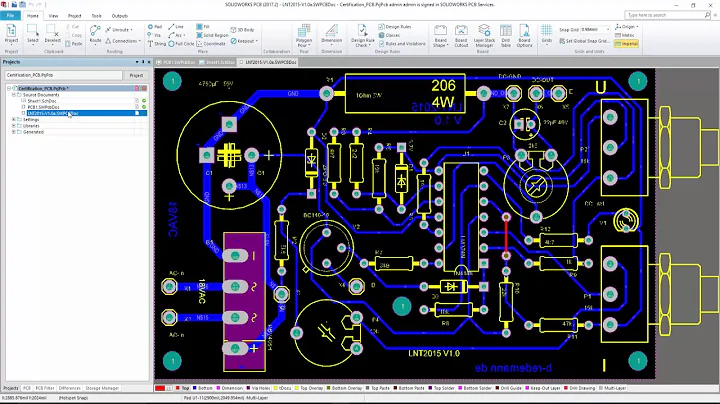Open the Project tool in the ribbon

point(11,34)
